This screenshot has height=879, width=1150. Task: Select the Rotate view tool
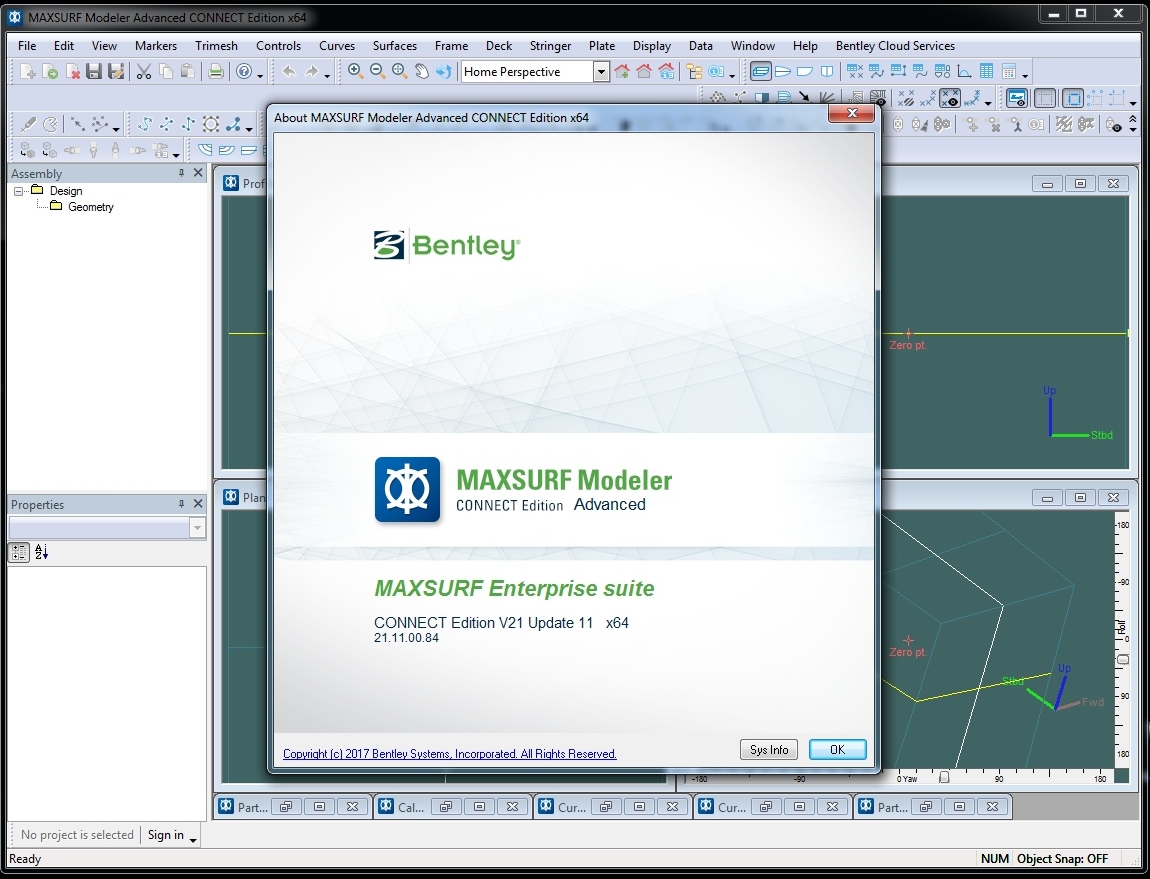[443, 71]
